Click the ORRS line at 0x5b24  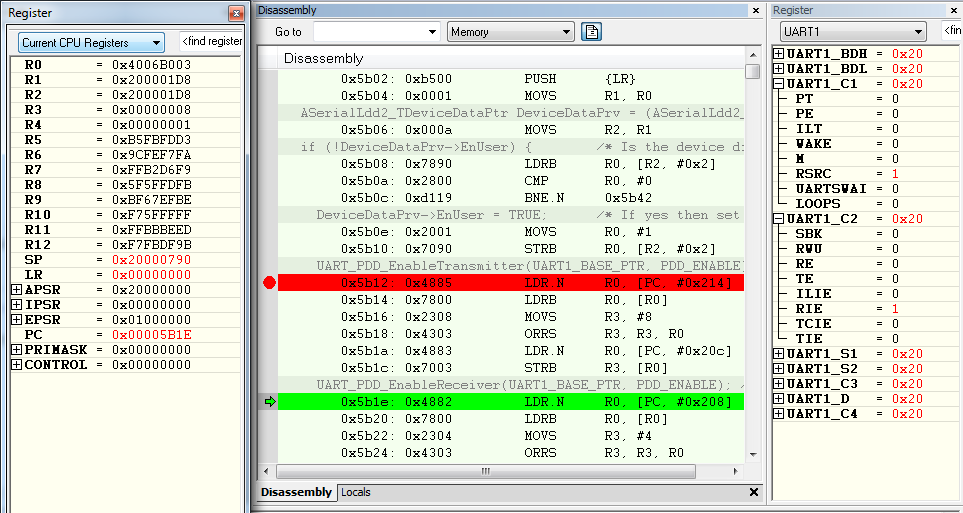point(511,453)
